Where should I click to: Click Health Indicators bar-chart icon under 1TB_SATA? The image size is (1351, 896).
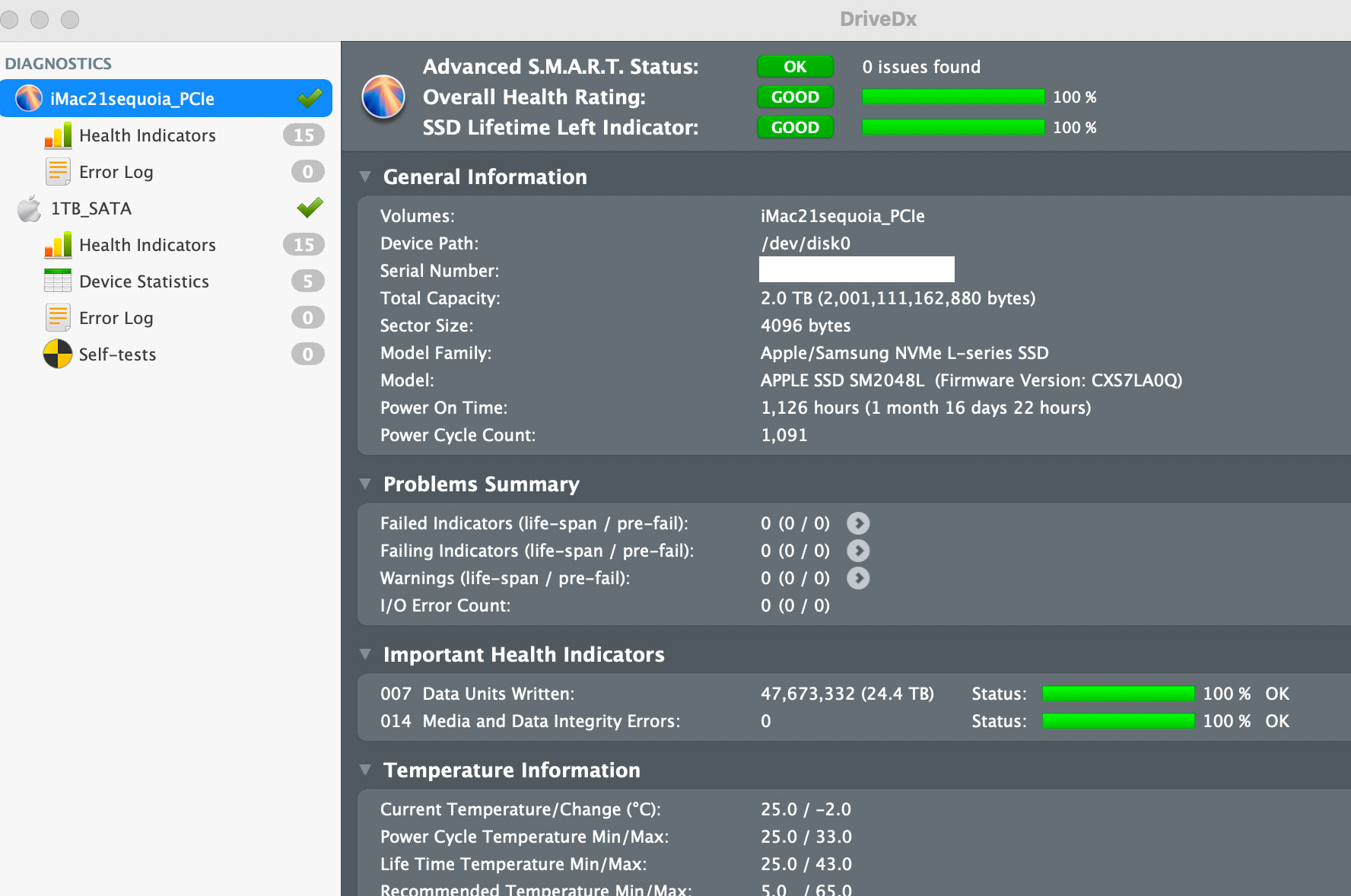(58, 245)
